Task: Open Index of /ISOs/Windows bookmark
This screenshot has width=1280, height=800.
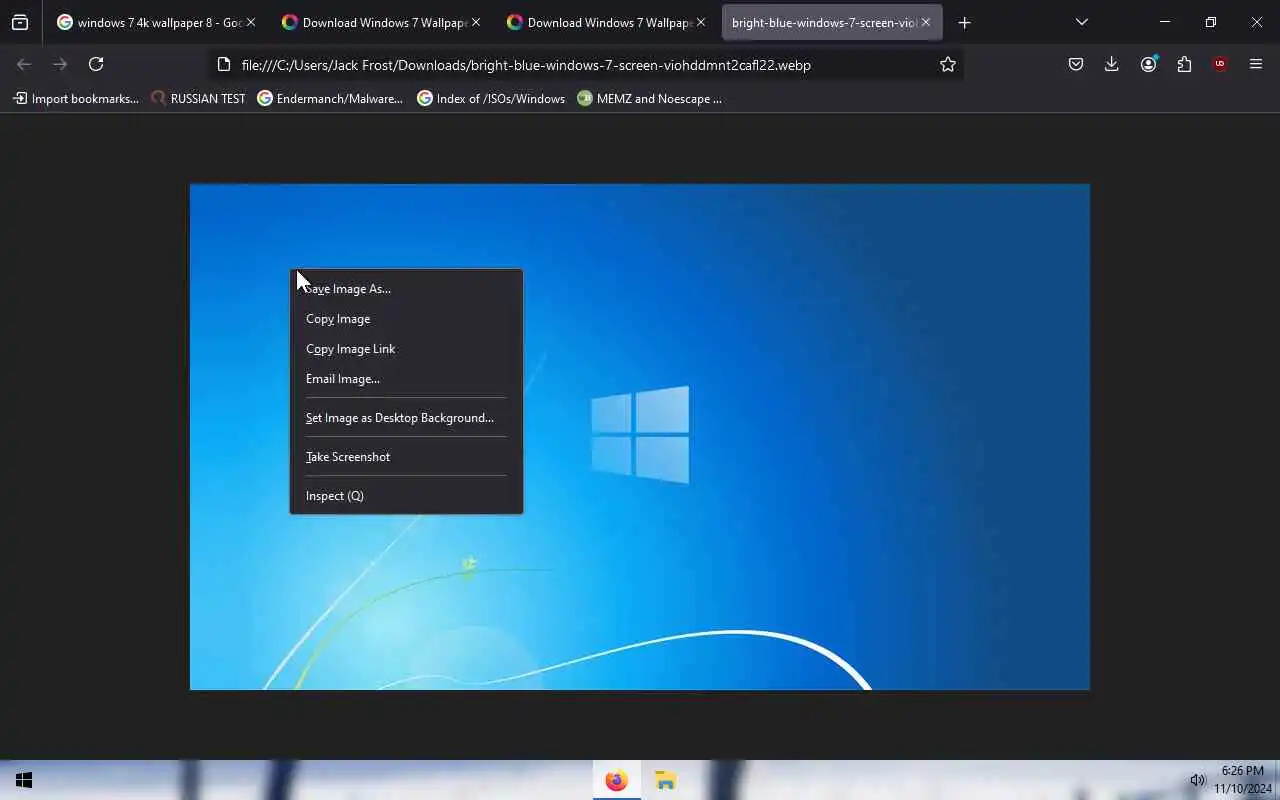Action: click(x=491, y=99)
